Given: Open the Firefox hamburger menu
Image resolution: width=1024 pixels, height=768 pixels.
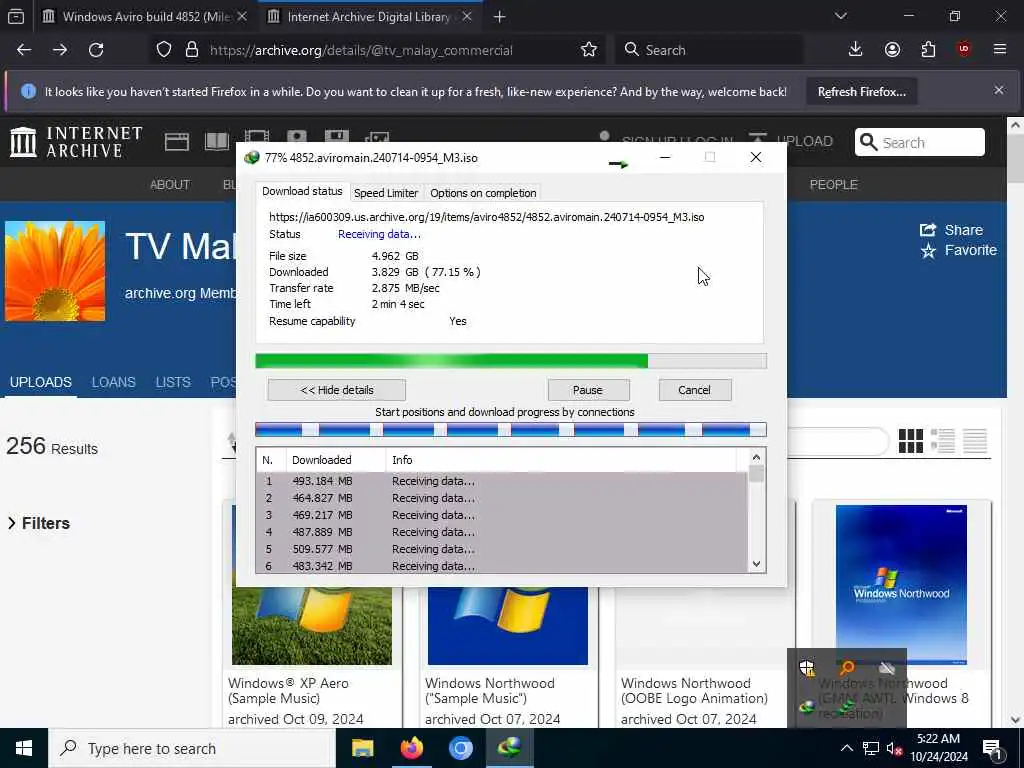Looking at the screenshot, I should [x=999, y=50].
